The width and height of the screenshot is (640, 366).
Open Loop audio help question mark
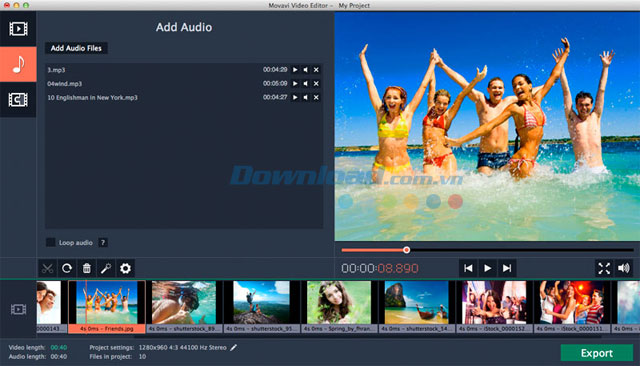[x=103, y=242]
